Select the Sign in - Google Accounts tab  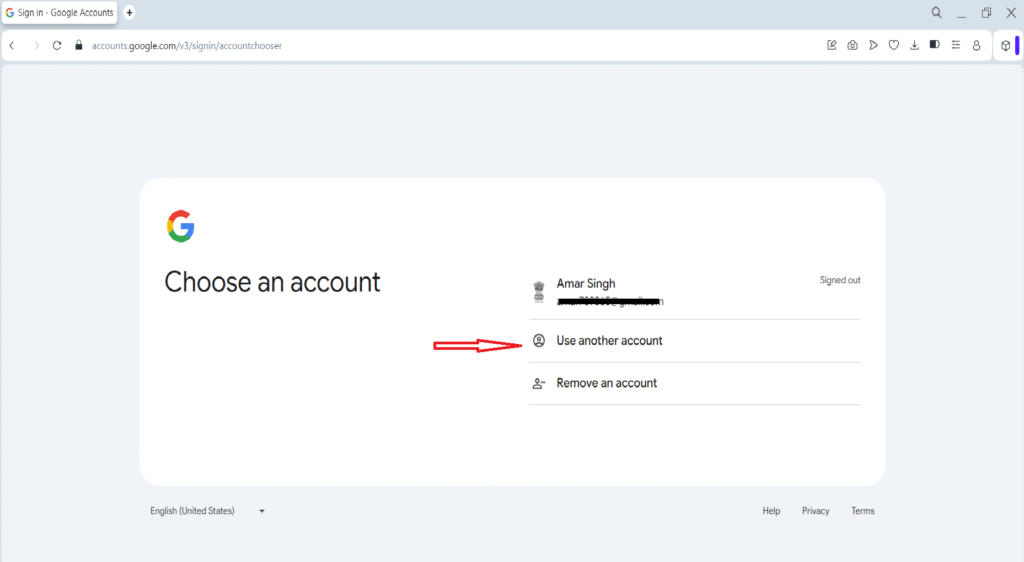click(x=59, y=12)
